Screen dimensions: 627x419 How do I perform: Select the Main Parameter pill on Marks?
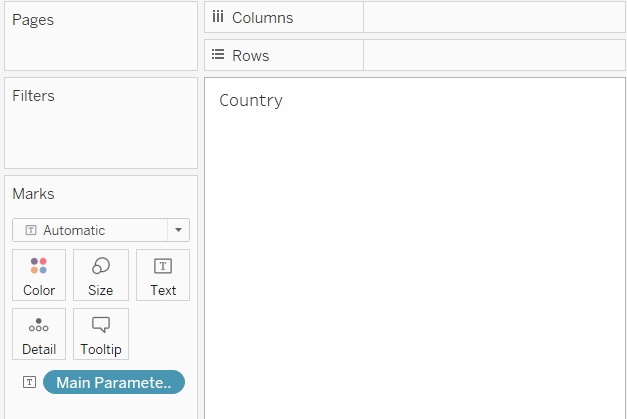coord(114,382)
